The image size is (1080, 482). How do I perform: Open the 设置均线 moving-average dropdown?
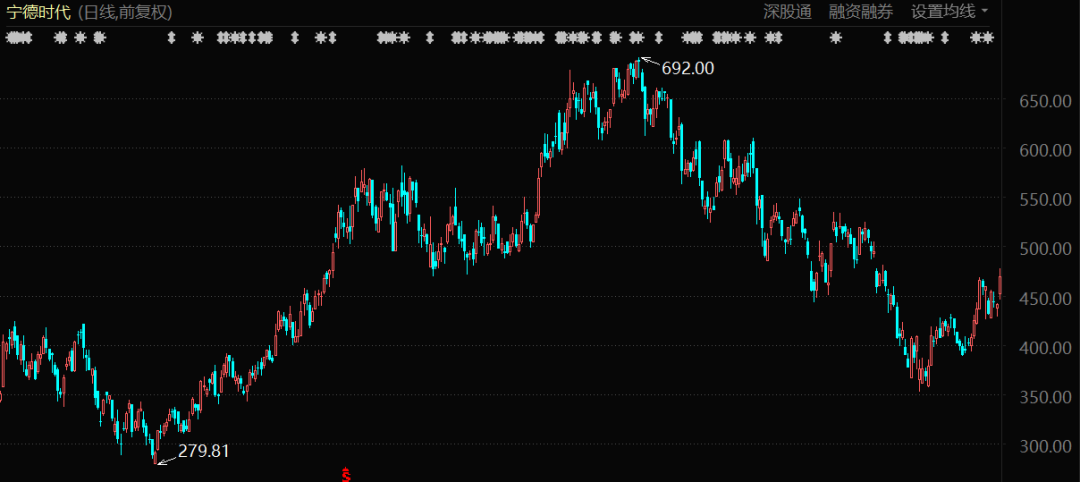[949, 11]
